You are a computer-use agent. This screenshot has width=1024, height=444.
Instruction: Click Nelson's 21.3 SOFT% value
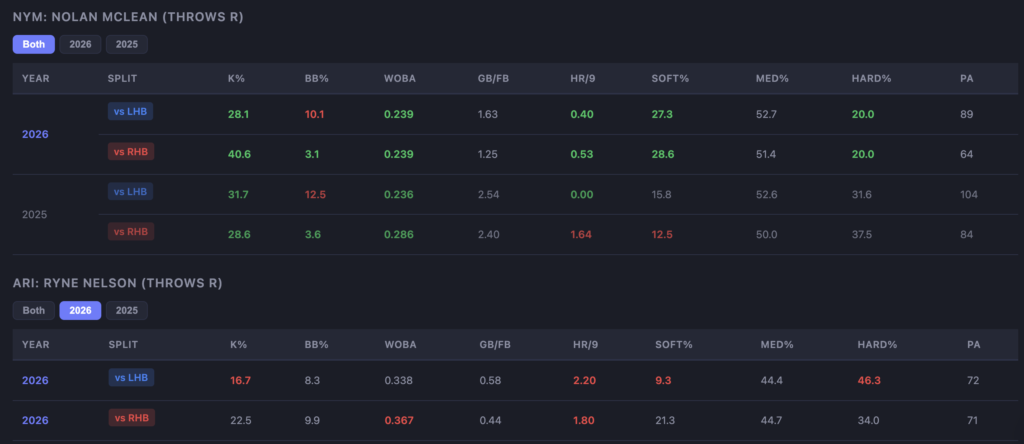click(665, 420)
